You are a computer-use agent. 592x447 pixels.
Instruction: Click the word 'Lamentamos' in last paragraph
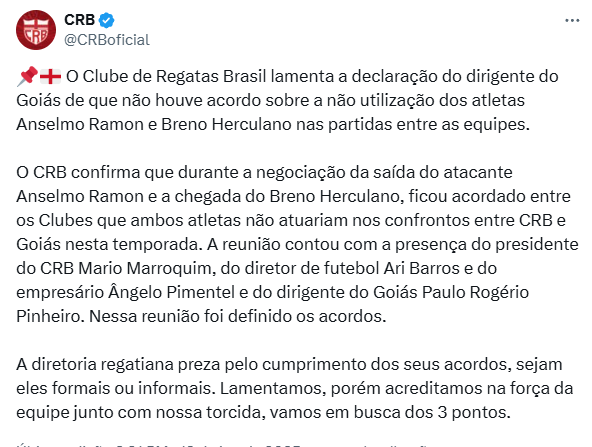[x=272, y=388]
